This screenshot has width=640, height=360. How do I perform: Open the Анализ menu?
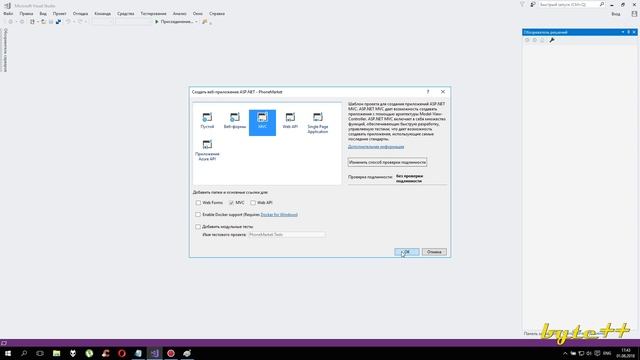180,13
